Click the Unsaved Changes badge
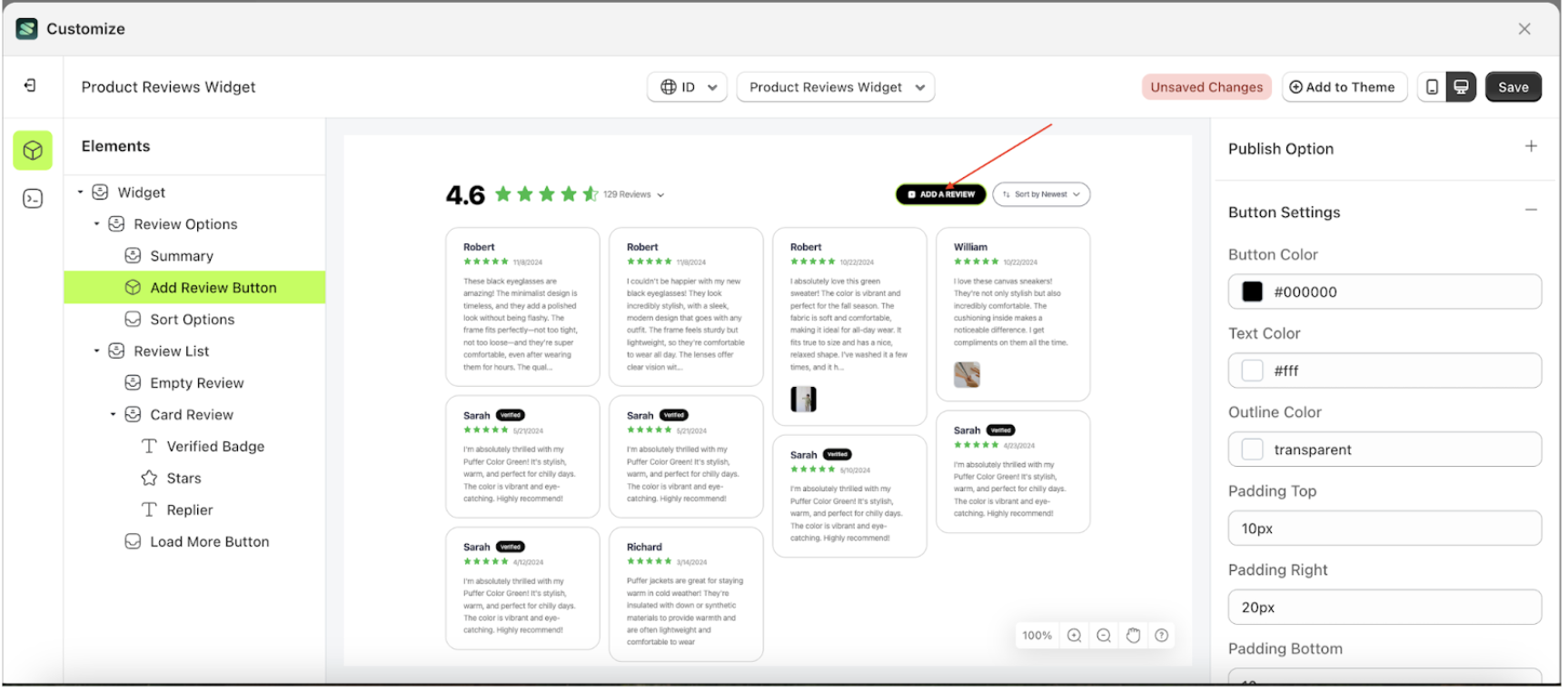The width and height of the screenshot is (1568, 692). point(1206,87)
